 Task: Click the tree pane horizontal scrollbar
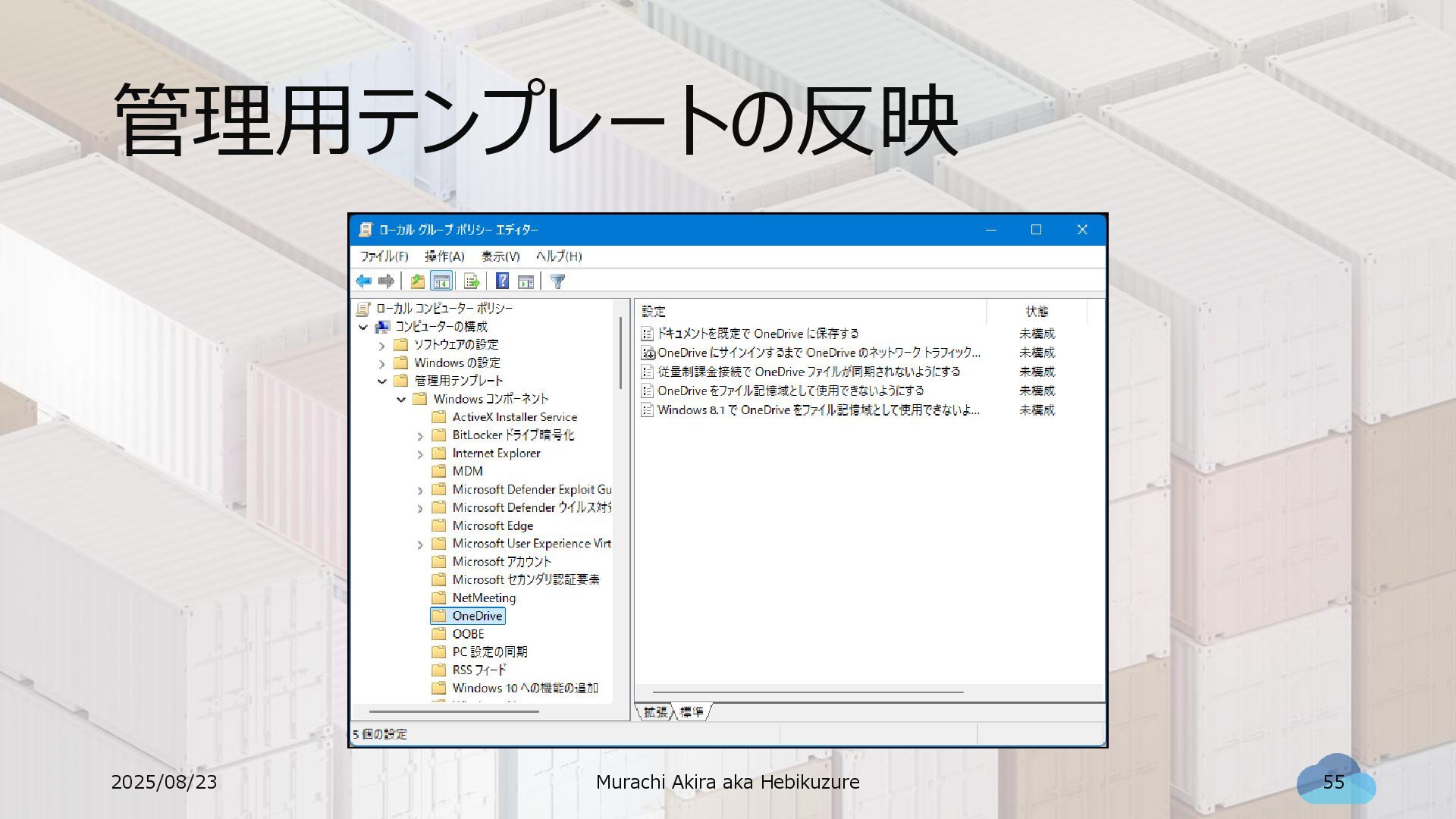[x=453, y=712]
